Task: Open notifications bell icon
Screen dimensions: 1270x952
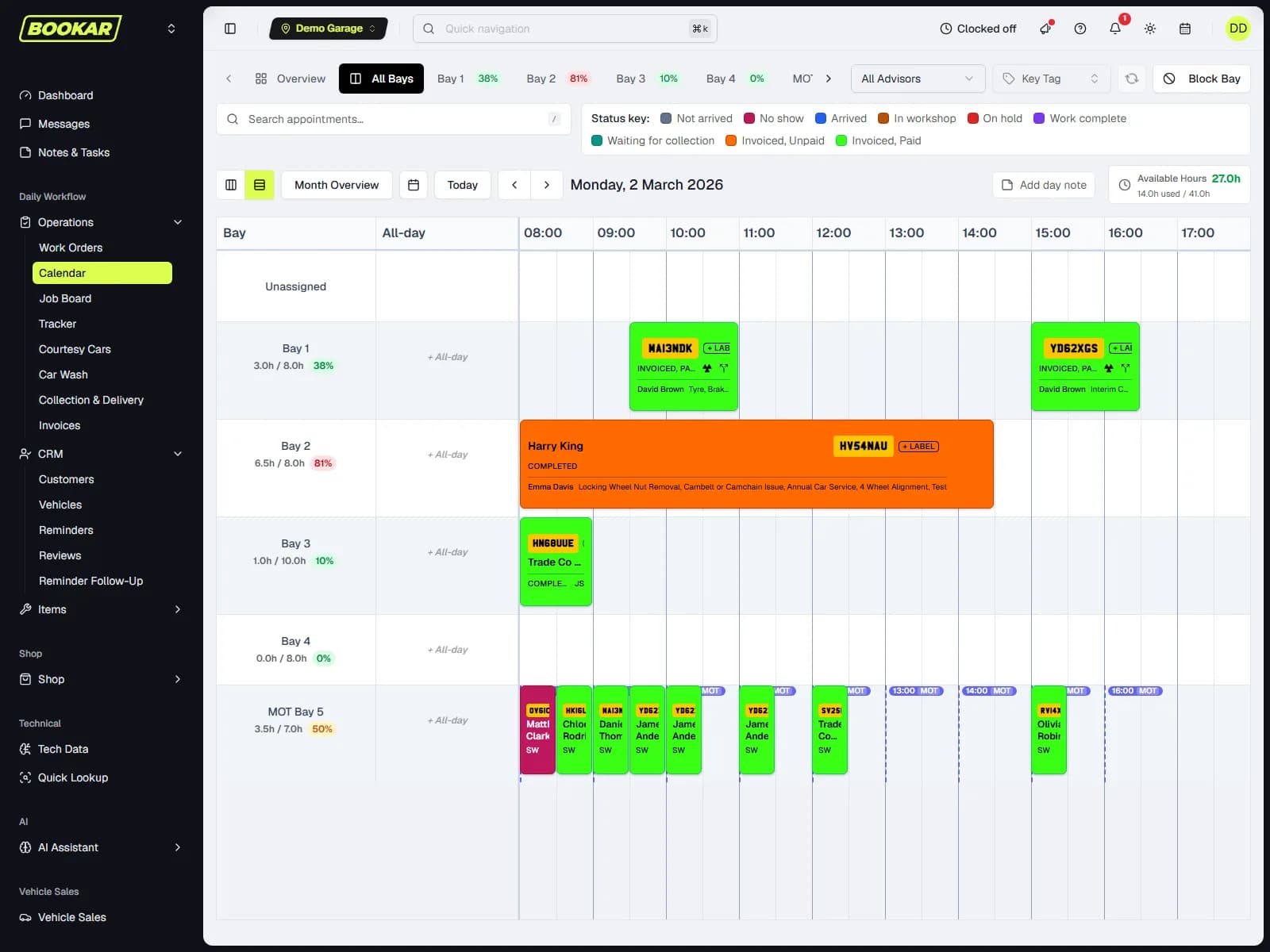Action: pyautogui.click(x=1115, y=29)
